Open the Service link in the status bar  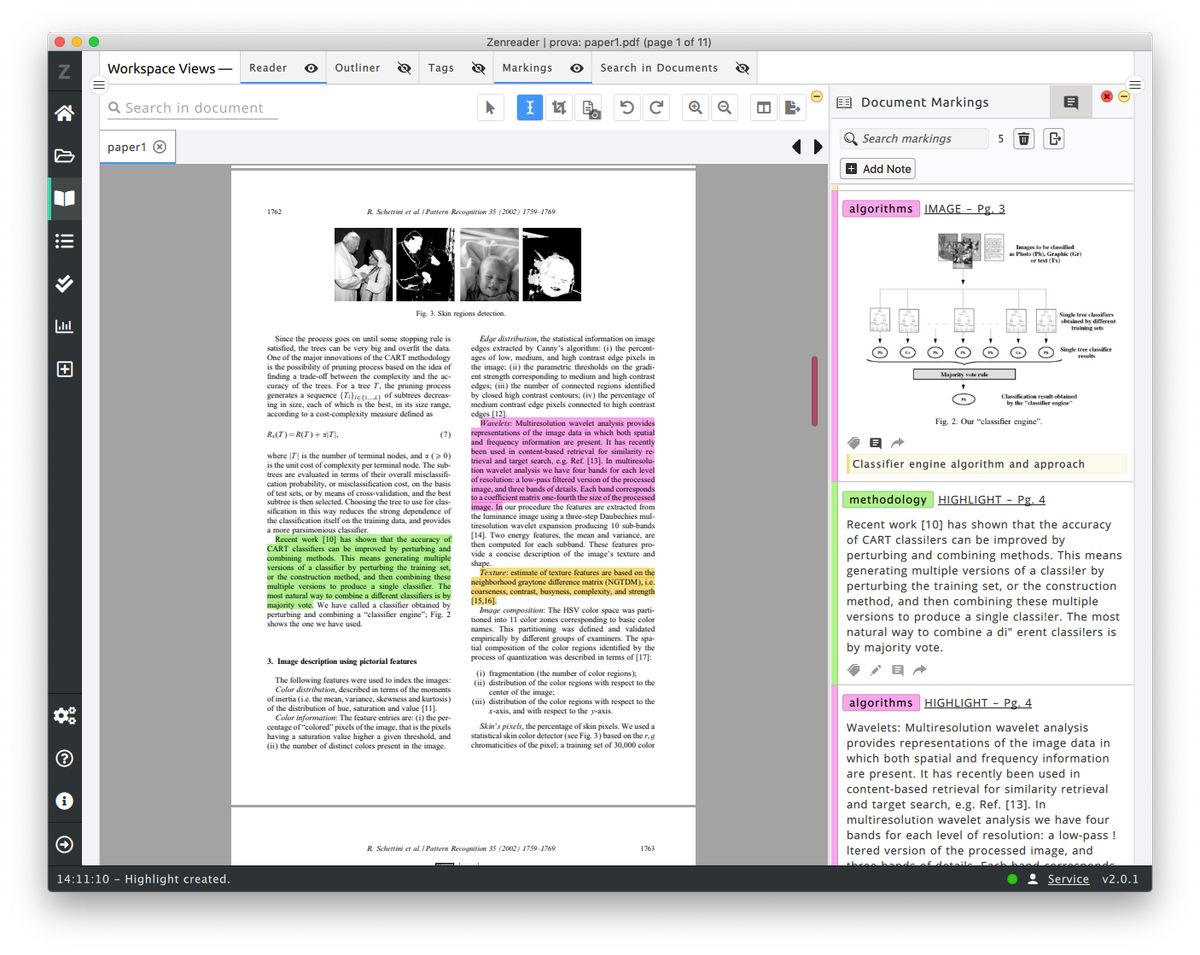pyautogui.click(x=1068, y=879)
